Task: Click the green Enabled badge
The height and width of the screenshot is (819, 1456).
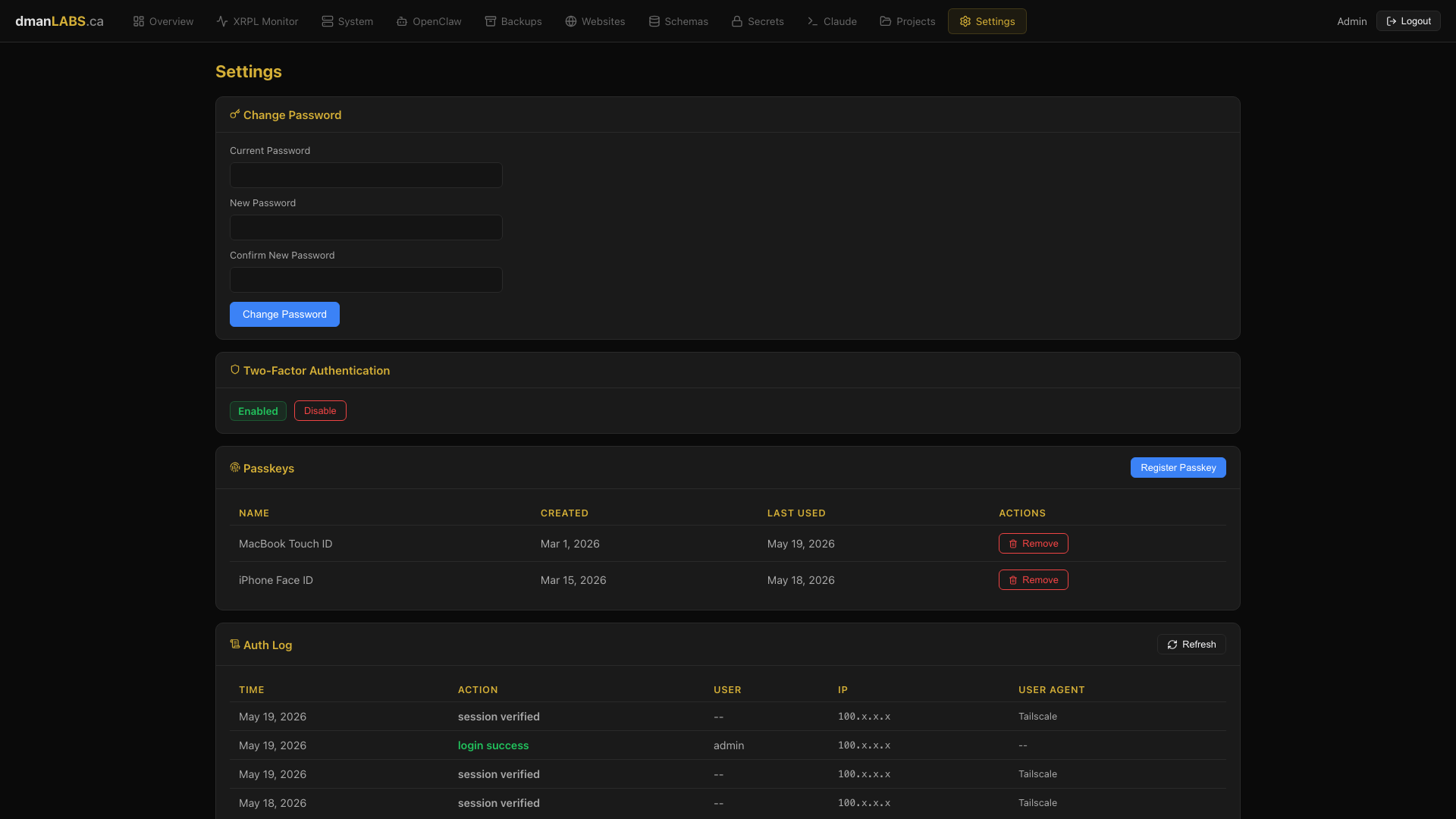Action: [x=258, y=411]
